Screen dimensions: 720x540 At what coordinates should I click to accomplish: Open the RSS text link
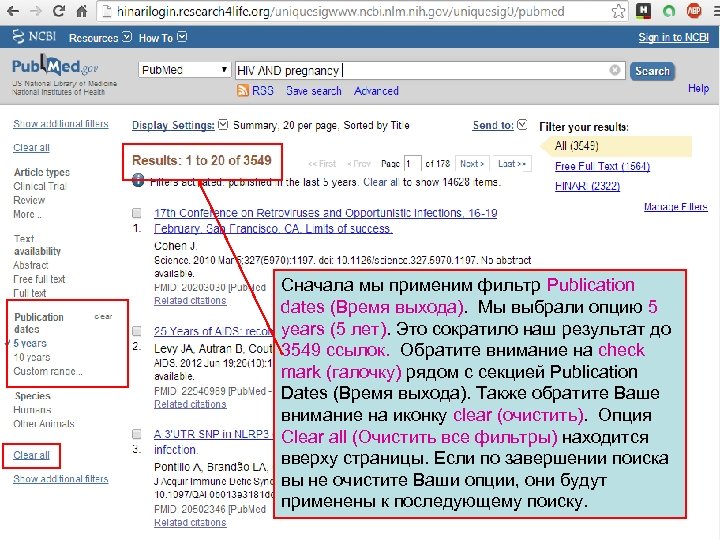point(263,91)
